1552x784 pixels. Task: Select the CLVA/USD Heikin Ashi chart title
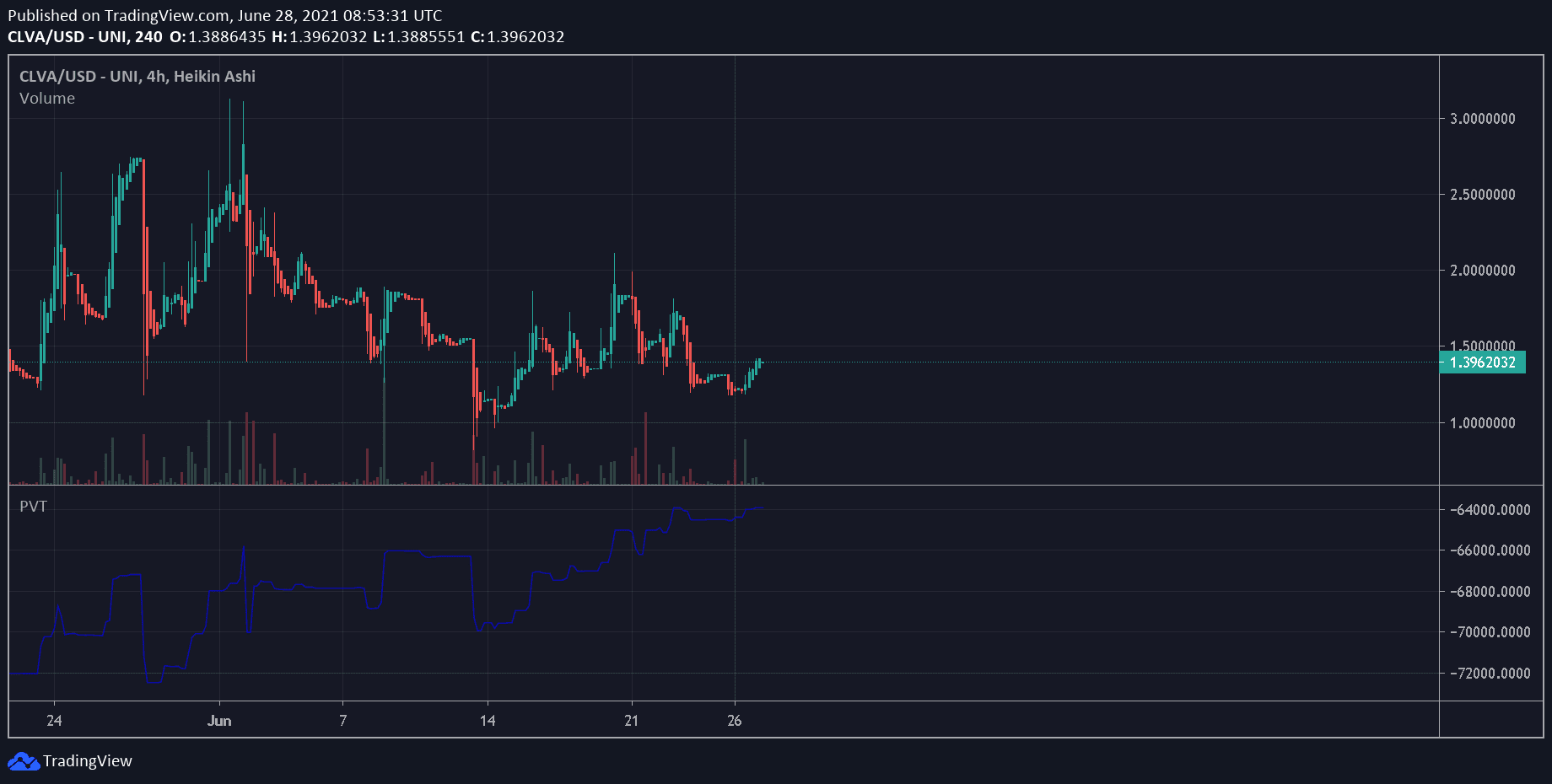pos(137,76)
